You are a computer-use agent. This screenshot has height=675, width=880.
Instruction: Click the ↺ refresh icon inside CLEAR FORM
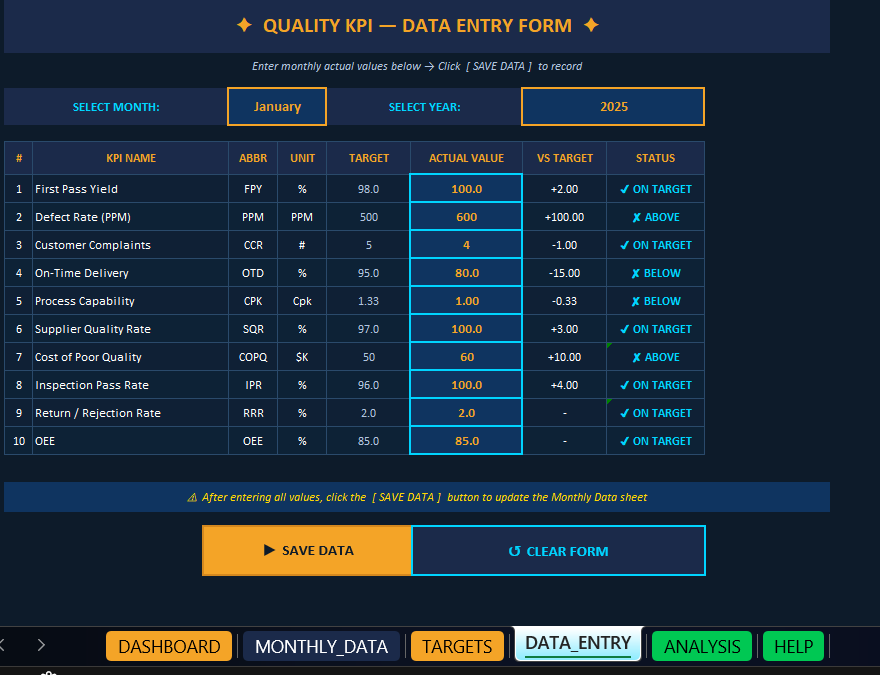(514, 550)
